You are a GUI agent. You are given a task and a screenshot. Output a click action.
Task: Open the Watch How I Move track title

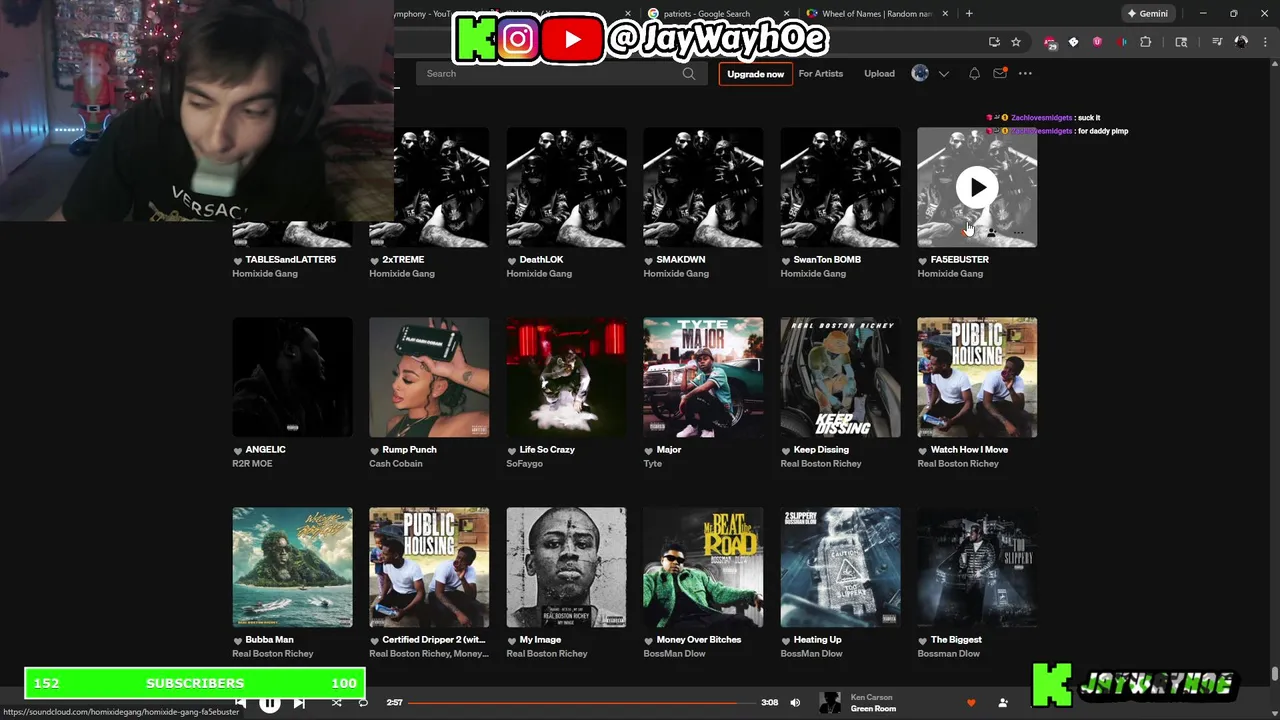coord(969,449)
